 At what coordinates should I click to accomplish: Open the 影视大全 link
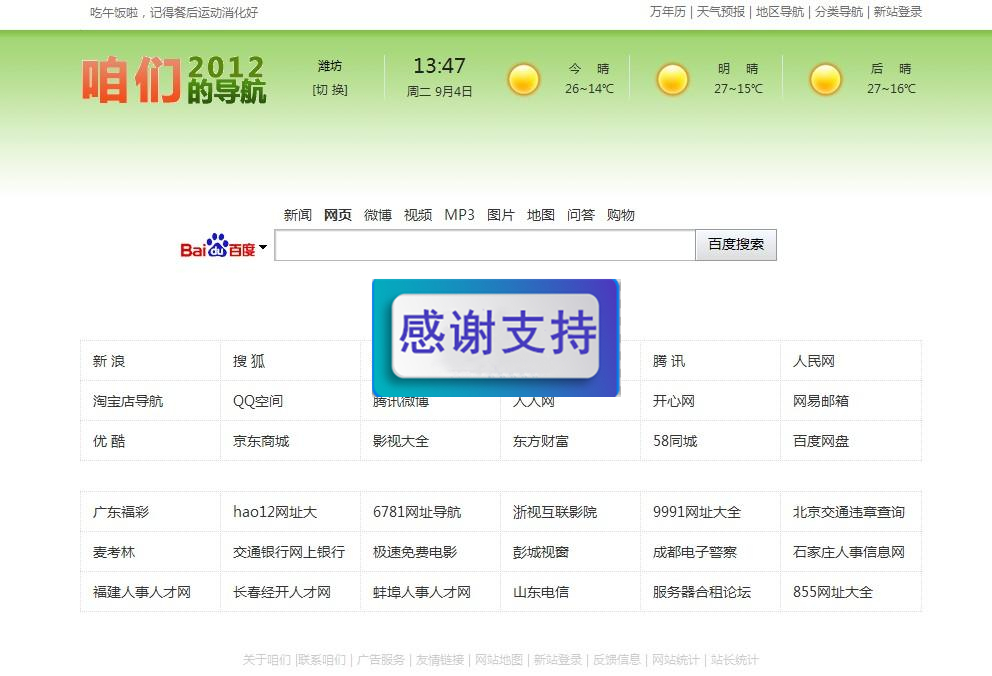pos(400,441)
